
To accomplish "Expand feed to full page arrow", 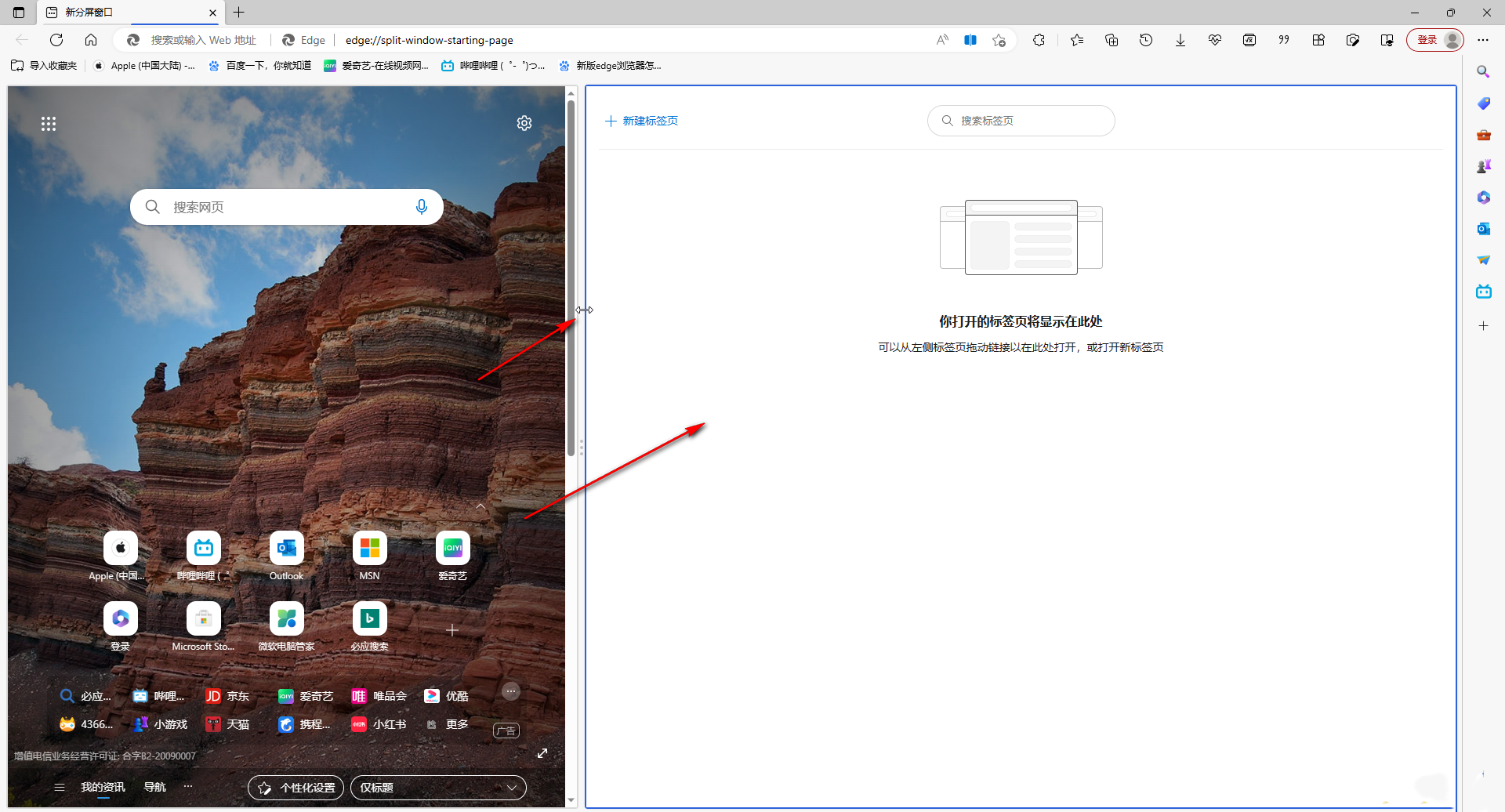I will (542, 753).
